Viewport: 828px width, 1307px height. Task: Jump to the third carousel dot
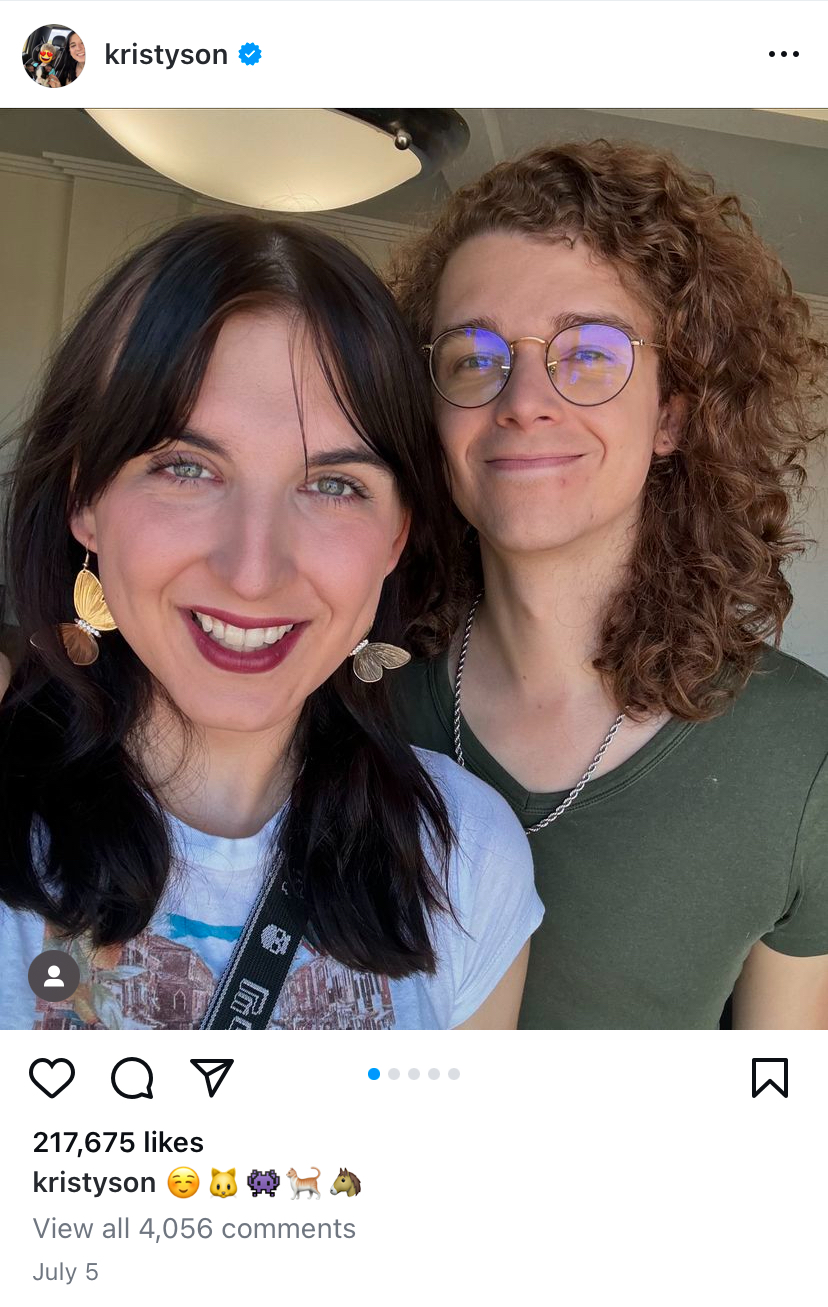pyautogui.click(x=414, y=1074)
